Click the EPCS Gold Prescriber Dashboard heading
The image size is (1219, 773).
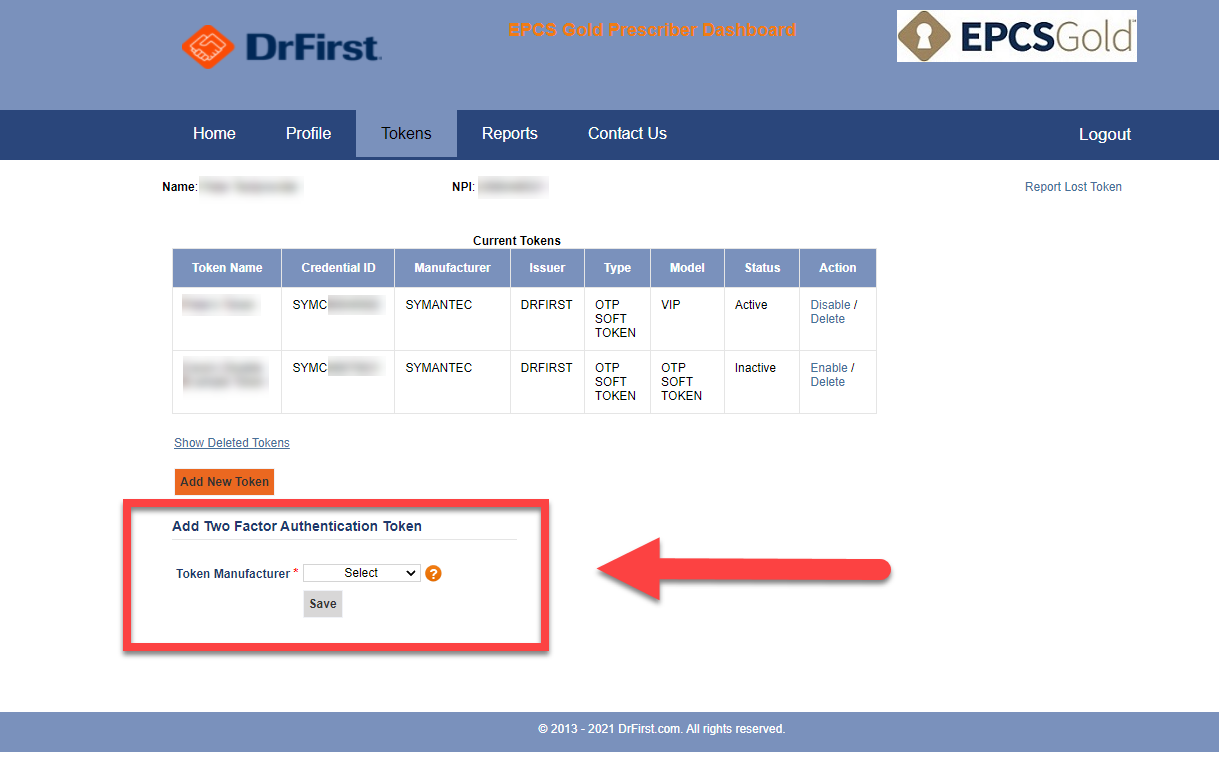pos(653,30)
